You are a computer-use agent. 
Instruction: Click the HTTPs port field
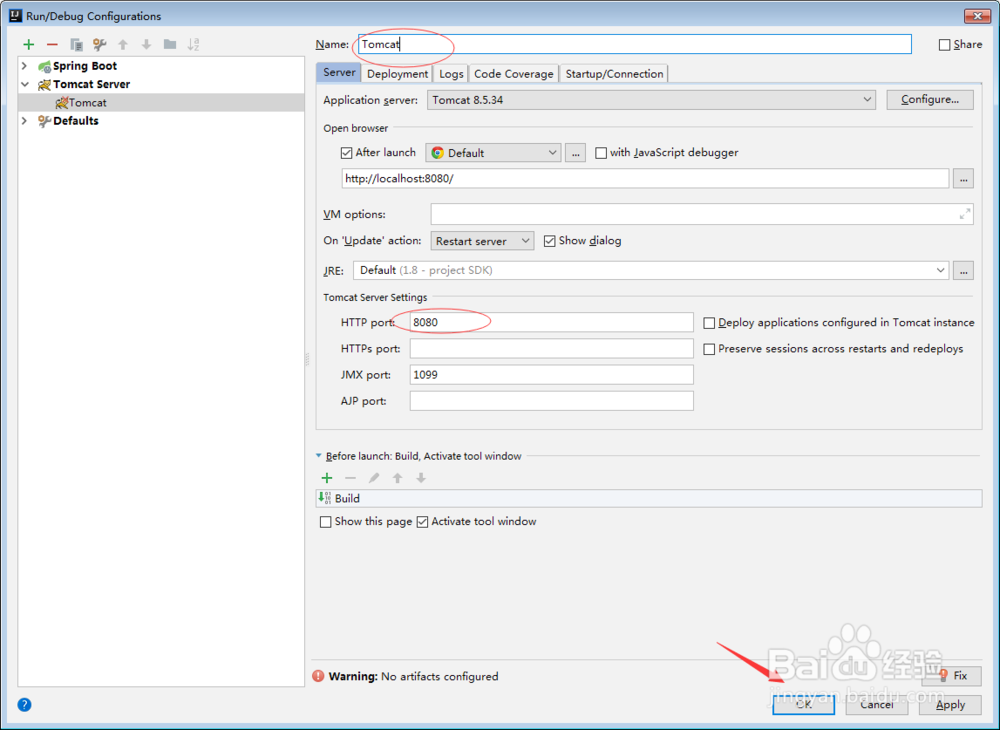point(551,349)
